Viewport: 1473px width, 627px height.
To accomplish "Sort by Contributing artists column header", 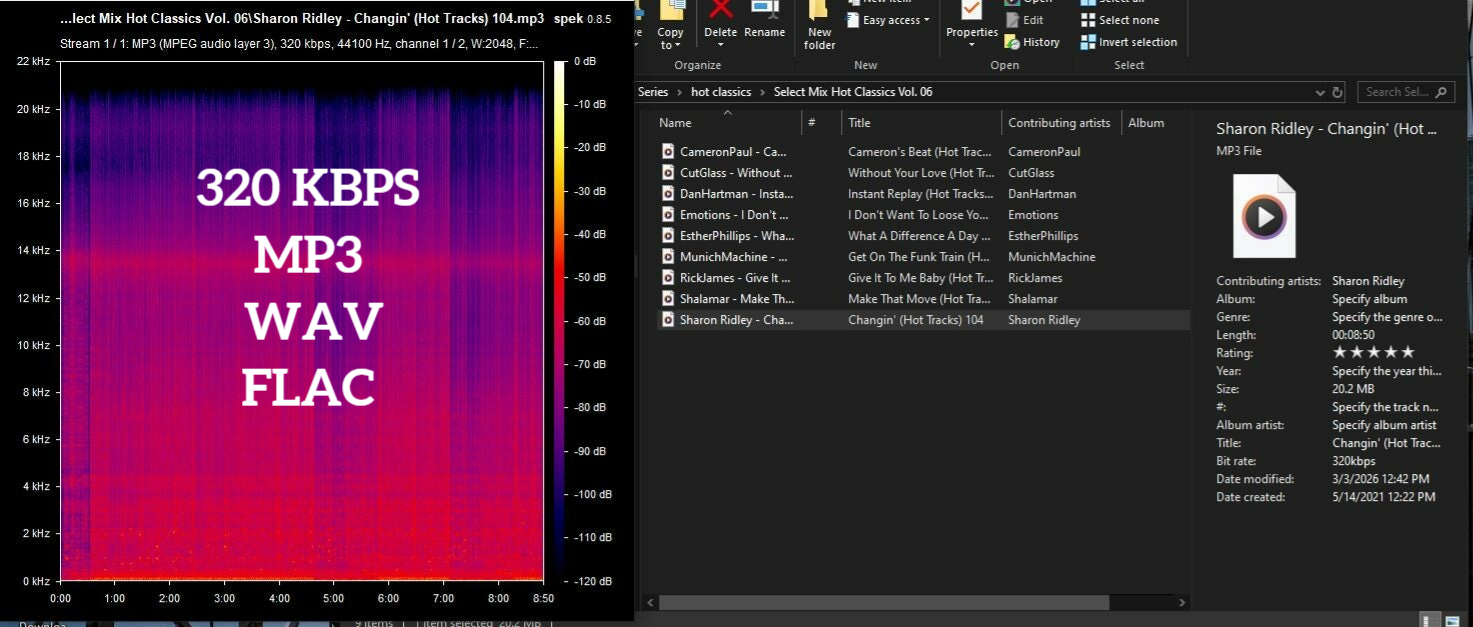I will coord(1058,123).
